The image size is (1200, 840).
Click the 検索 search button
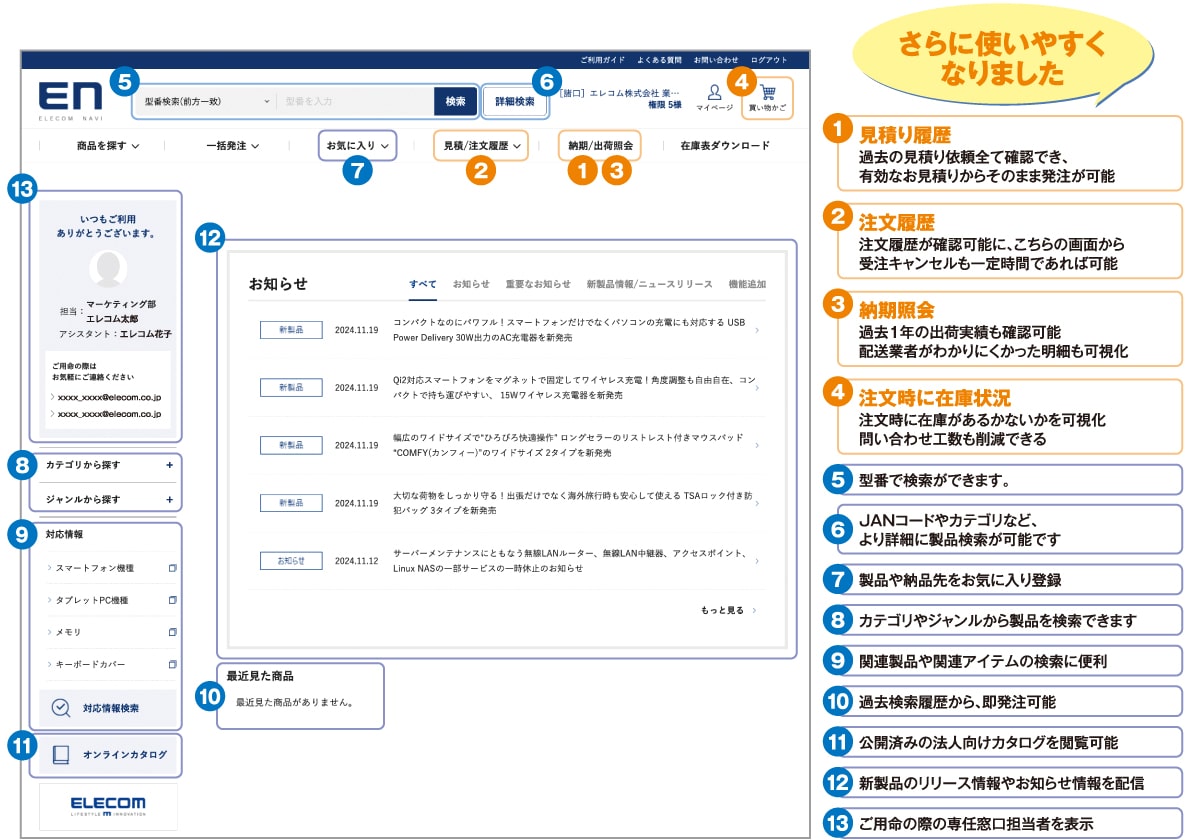455,101
